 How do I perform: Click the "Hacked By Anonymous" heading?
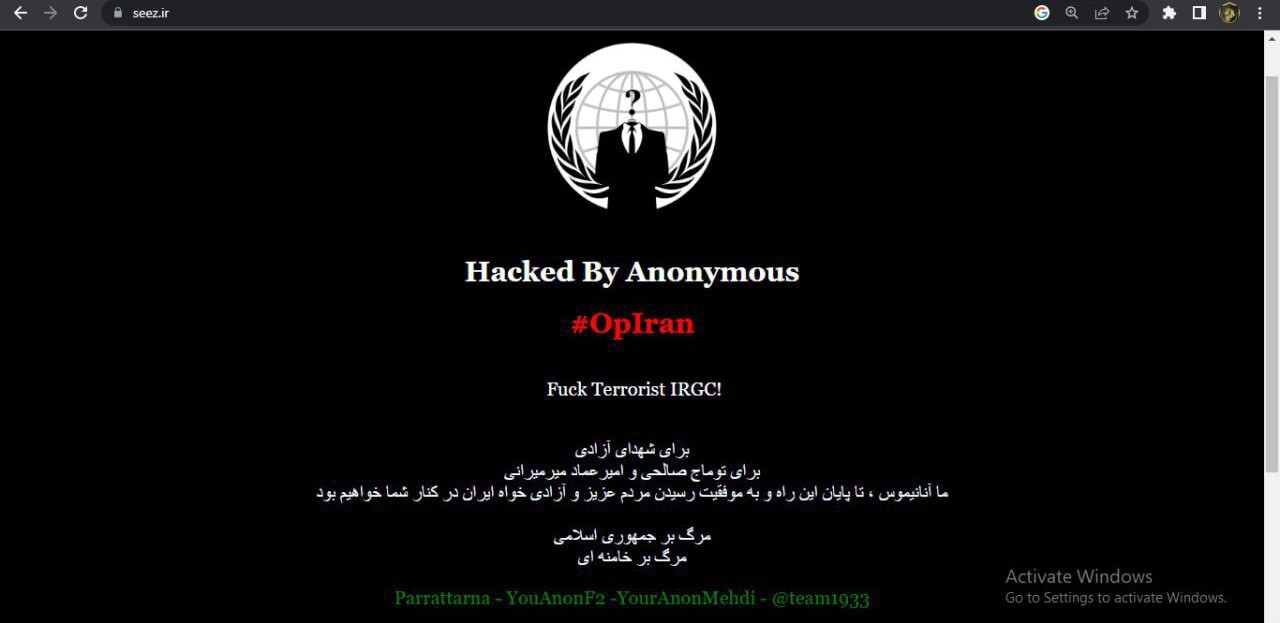click(x=632, y=272)
